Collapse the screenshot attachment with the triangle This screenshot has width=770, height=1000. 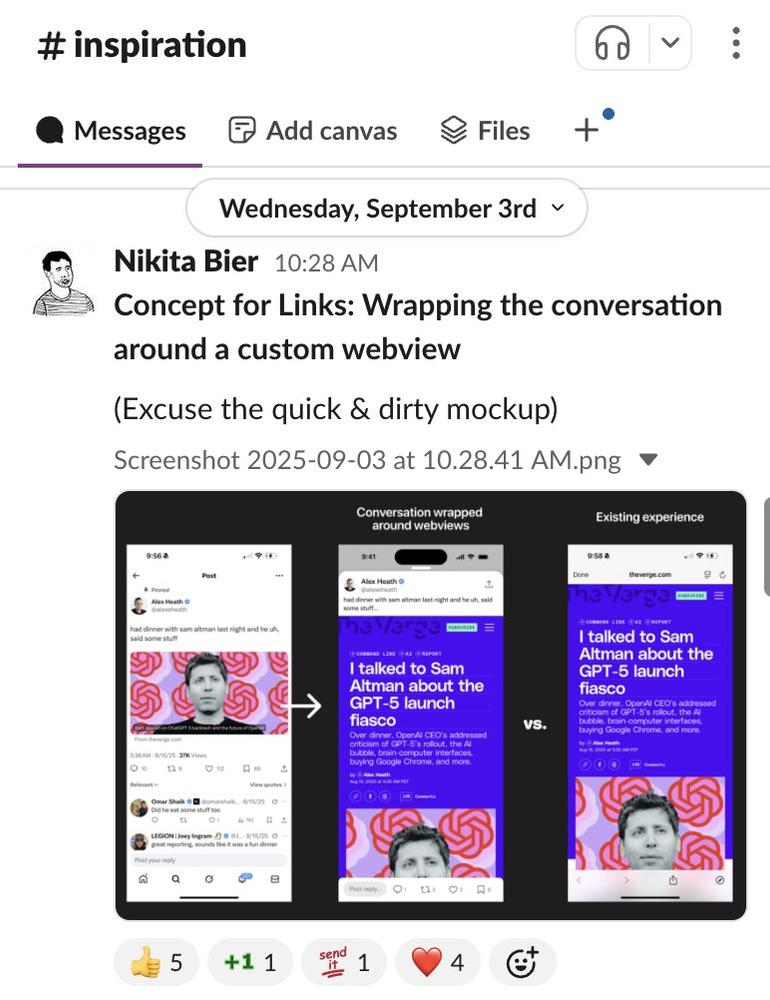[x=648, y=460]
